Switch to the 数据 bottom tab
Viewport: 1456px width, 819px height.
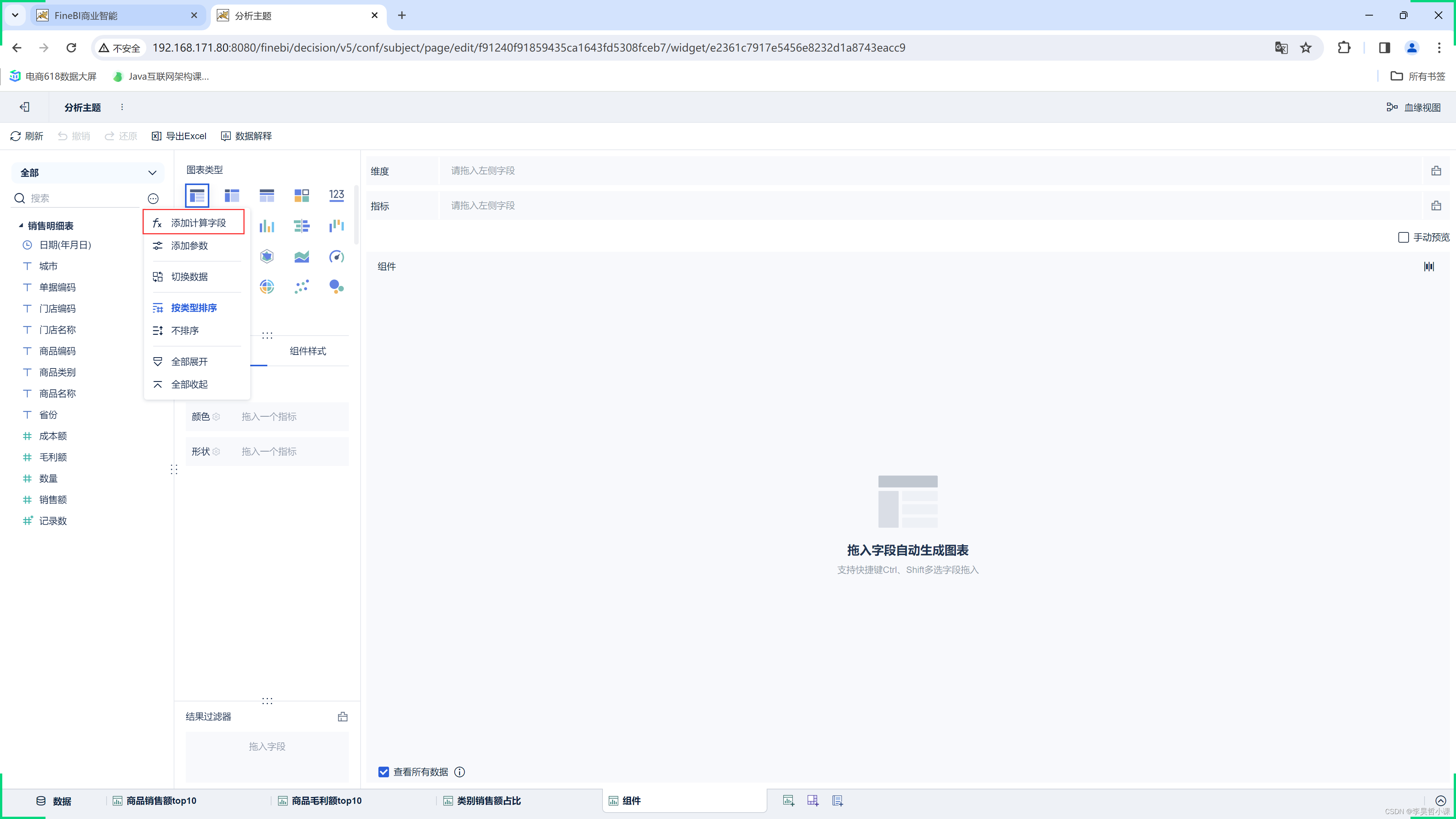click(54, 801)
